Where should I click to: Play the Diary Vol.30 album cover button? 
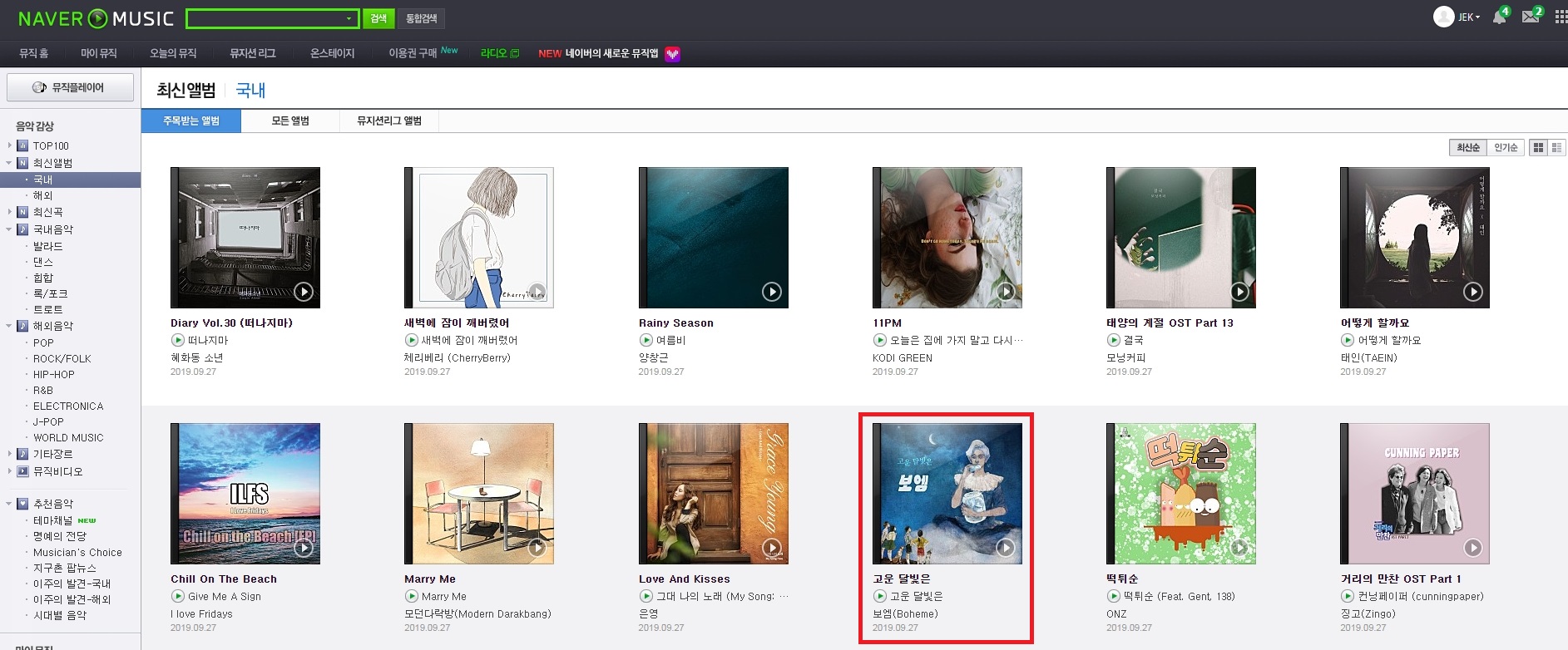(304, 292)
